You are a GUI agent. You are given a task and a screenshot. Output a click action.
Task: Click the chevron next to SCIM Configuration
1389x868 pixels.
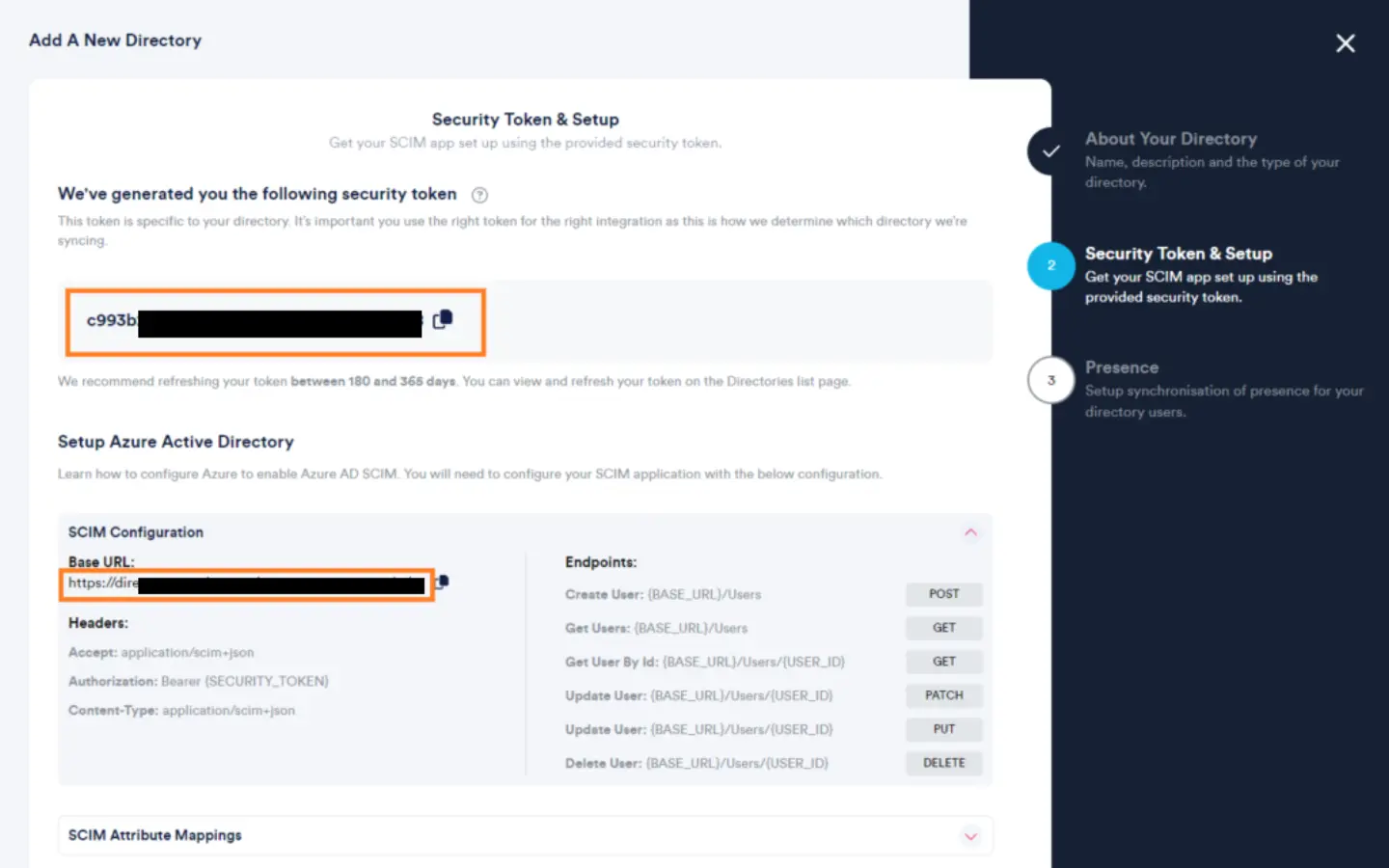pos(971,531)
